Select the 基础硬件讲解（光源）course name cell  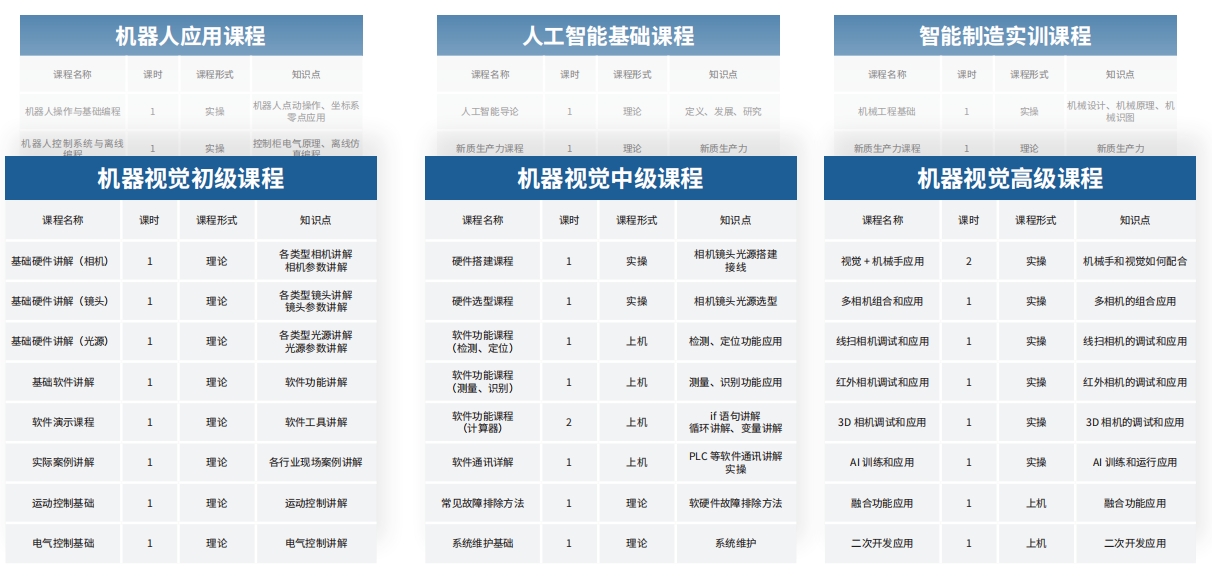click(62, 342)
